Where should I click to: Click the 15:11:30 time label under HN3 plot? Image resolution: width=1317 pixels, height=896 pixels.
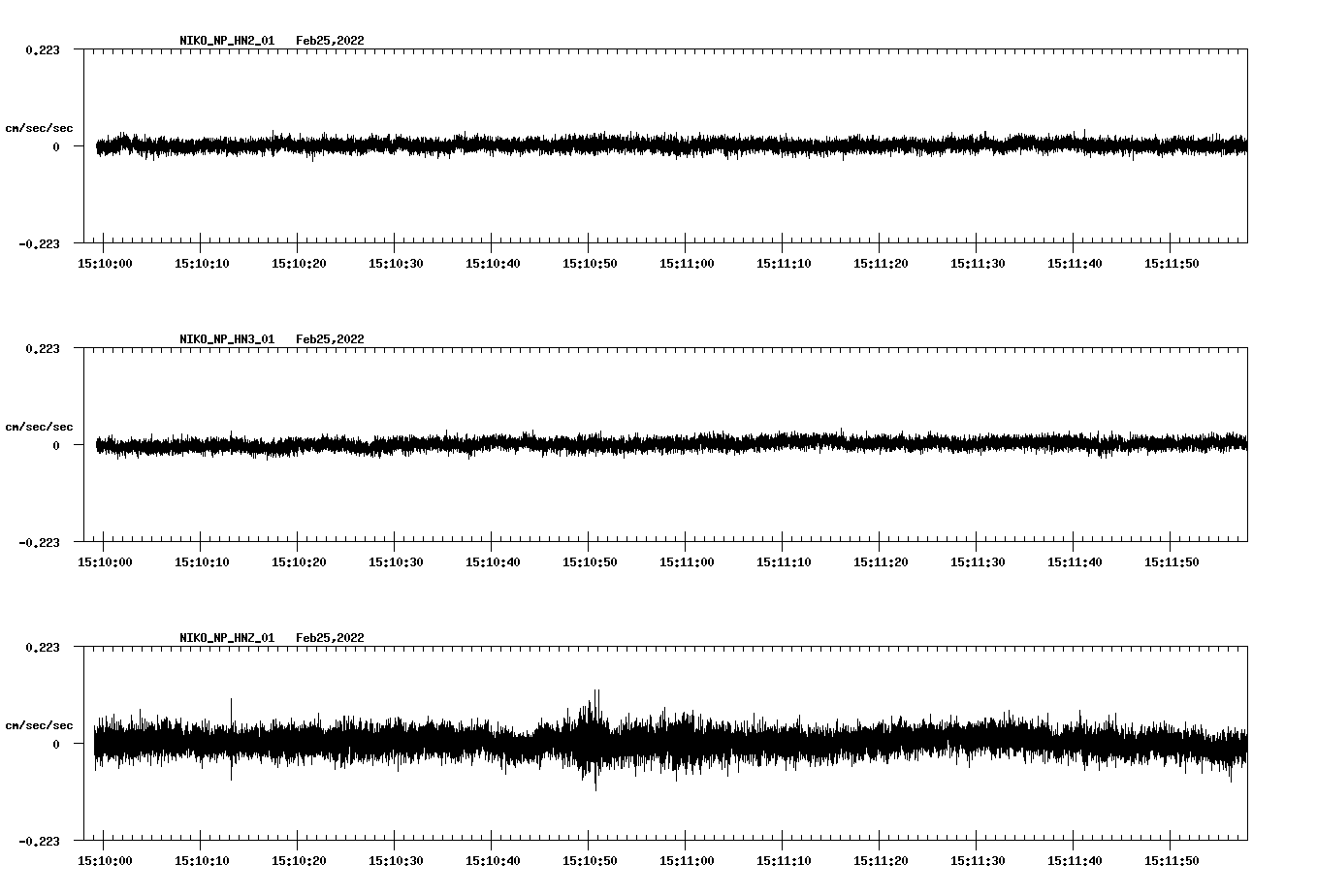[978, 562]
